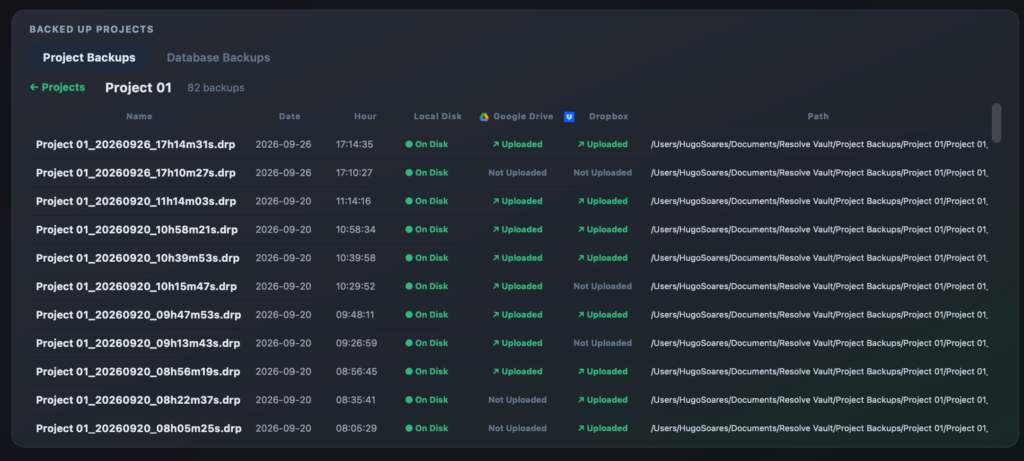Switch to the Project Backups tab
Image resolution: width=1024 pixels, height=461 pixels.
tap(89, 57)
